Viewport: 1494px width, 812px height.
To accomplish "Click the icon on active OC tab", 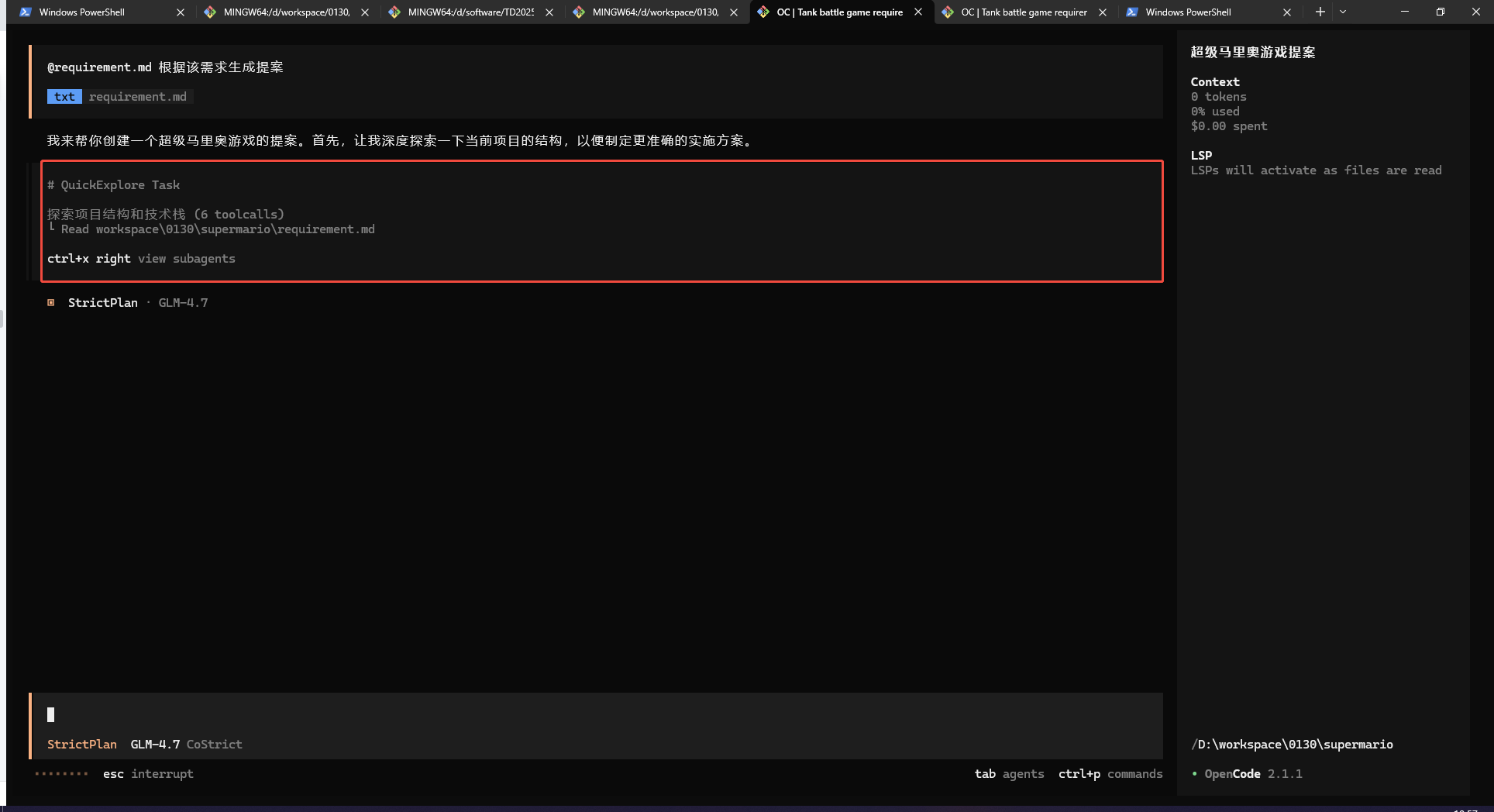I will coord(763,12).
